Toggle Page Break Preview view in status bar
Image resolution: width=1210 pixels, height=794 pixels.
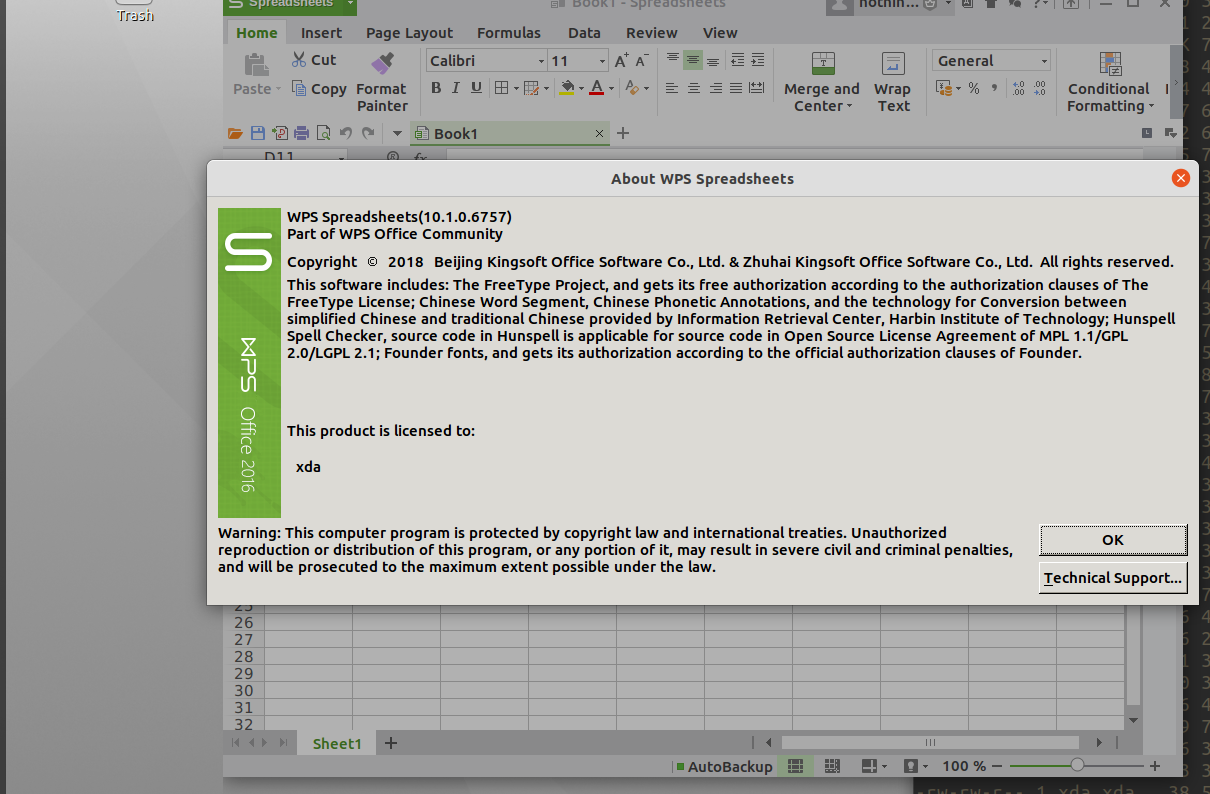(x=832, y=766)
